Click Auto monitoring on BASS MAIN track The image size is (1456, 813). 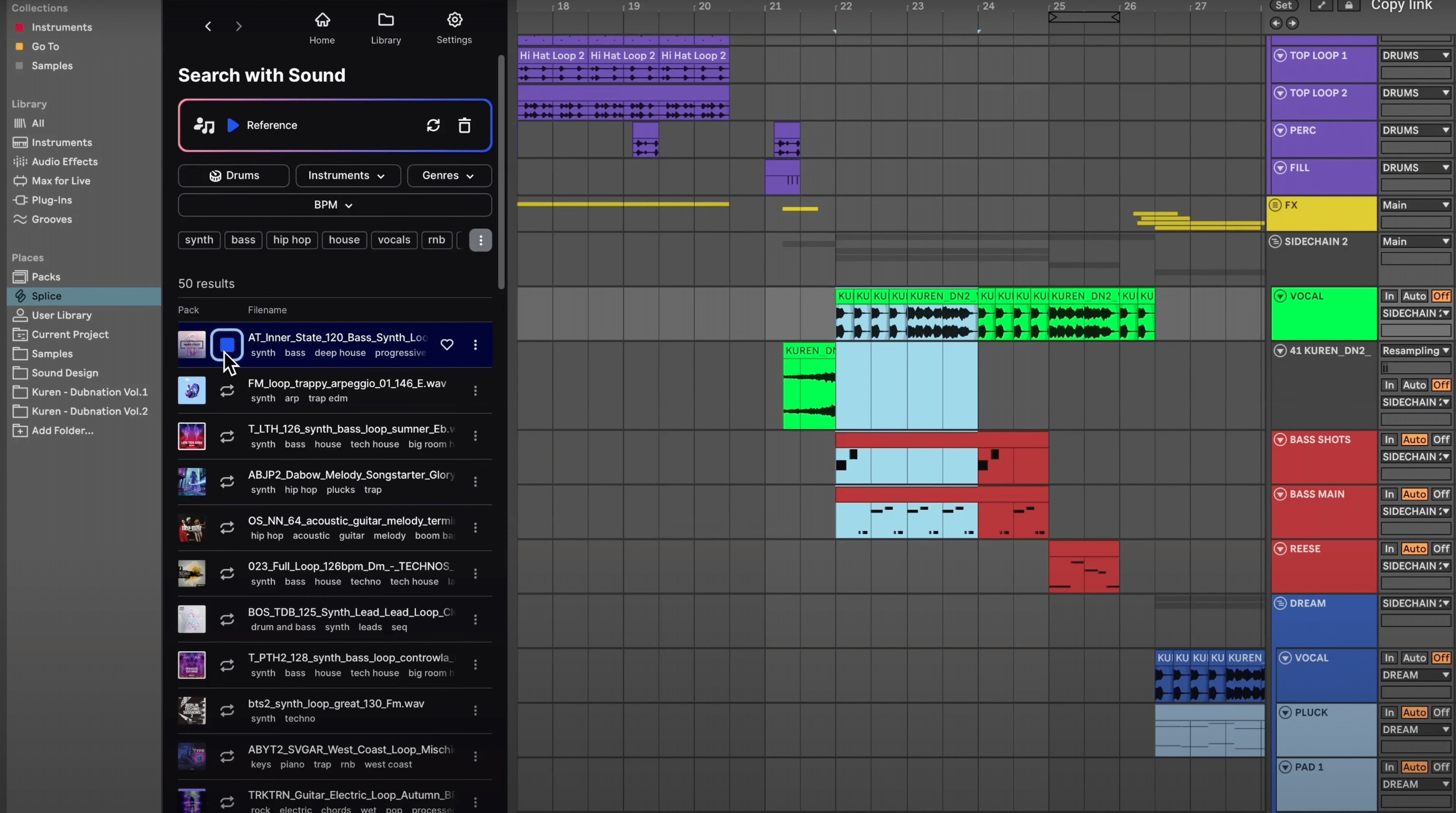point(1415,494)
